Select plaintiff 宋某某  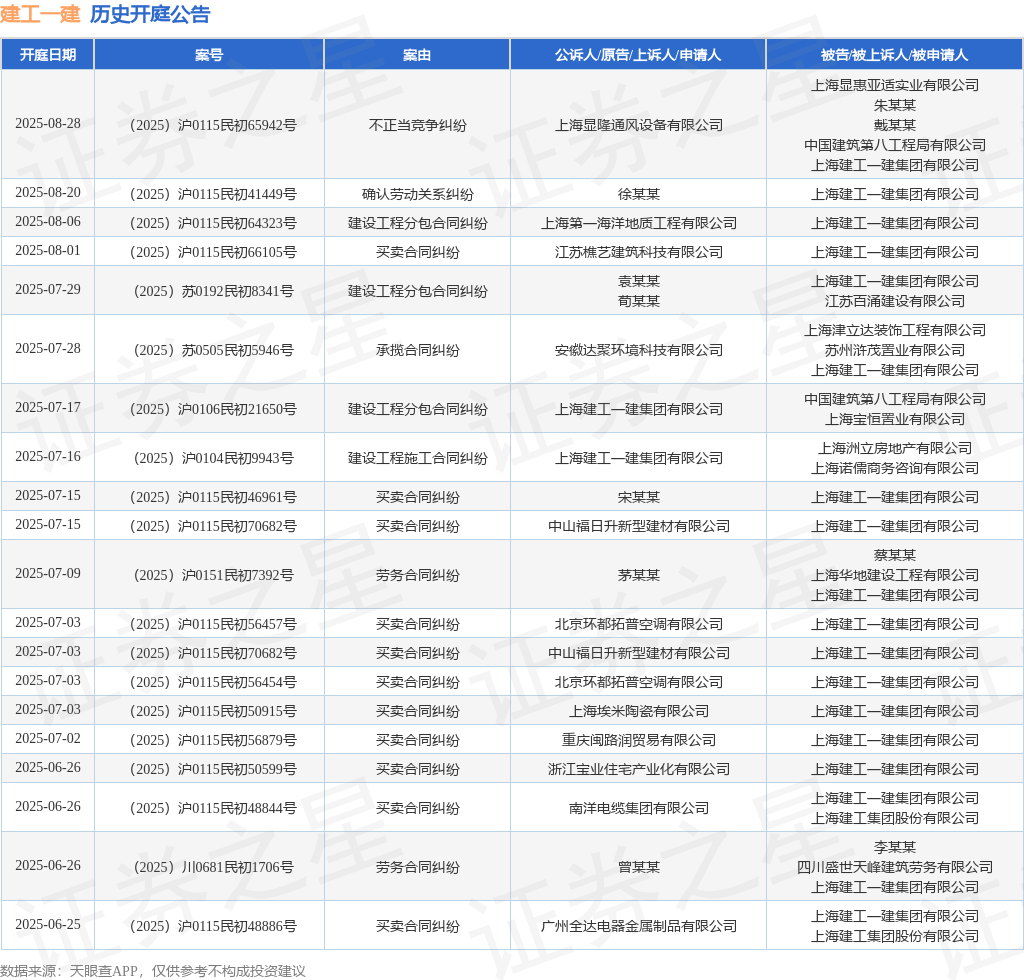tap(639, 497)
